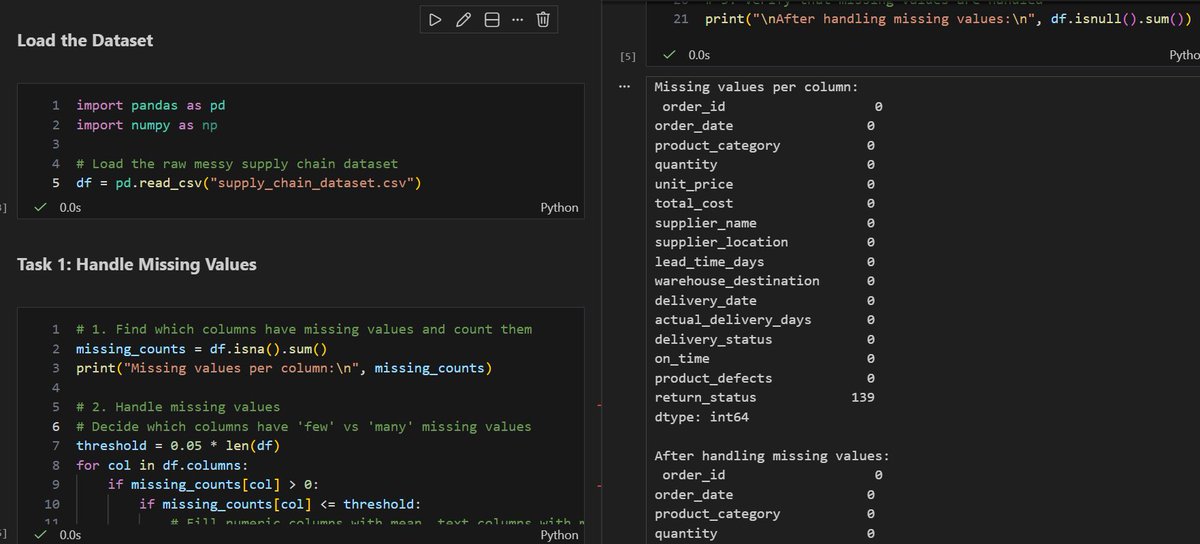
Task: Click line number 6 in Task 1 cell
Action: 56,426
